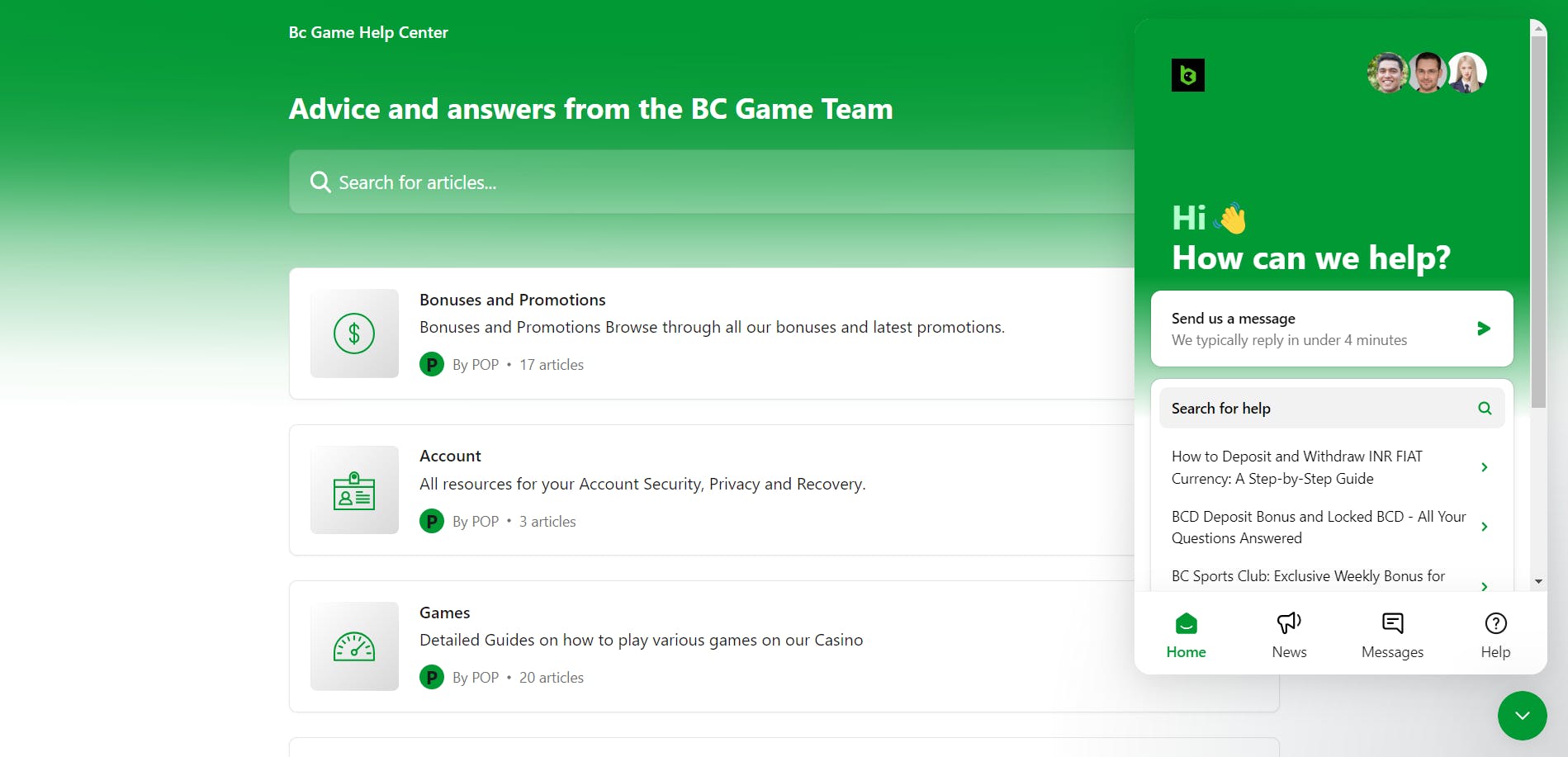The height and width of the screenshot is (757, 1568).
Task: Collapse the chat widget with round chevron button
Action: 1522,716
